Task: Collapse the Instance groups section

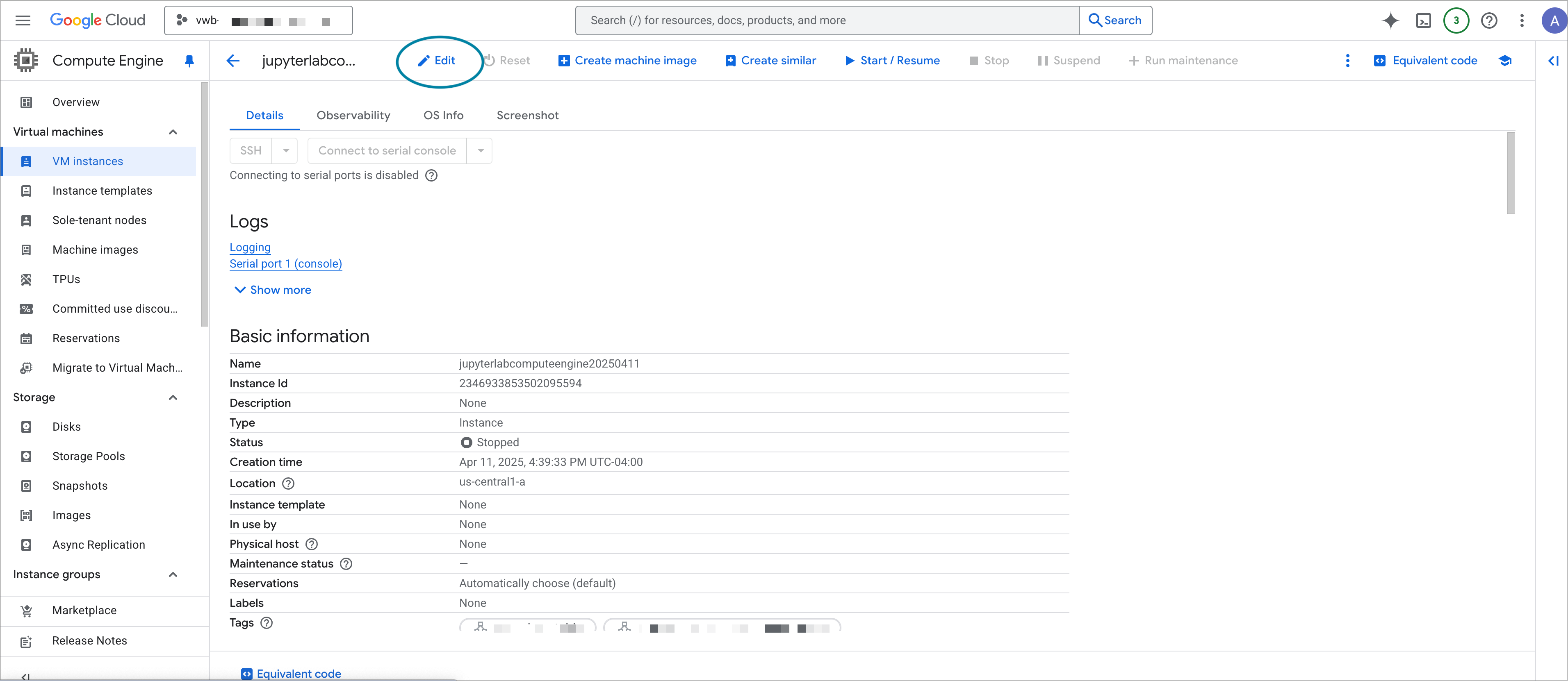Action: click(x=173, y=574)
